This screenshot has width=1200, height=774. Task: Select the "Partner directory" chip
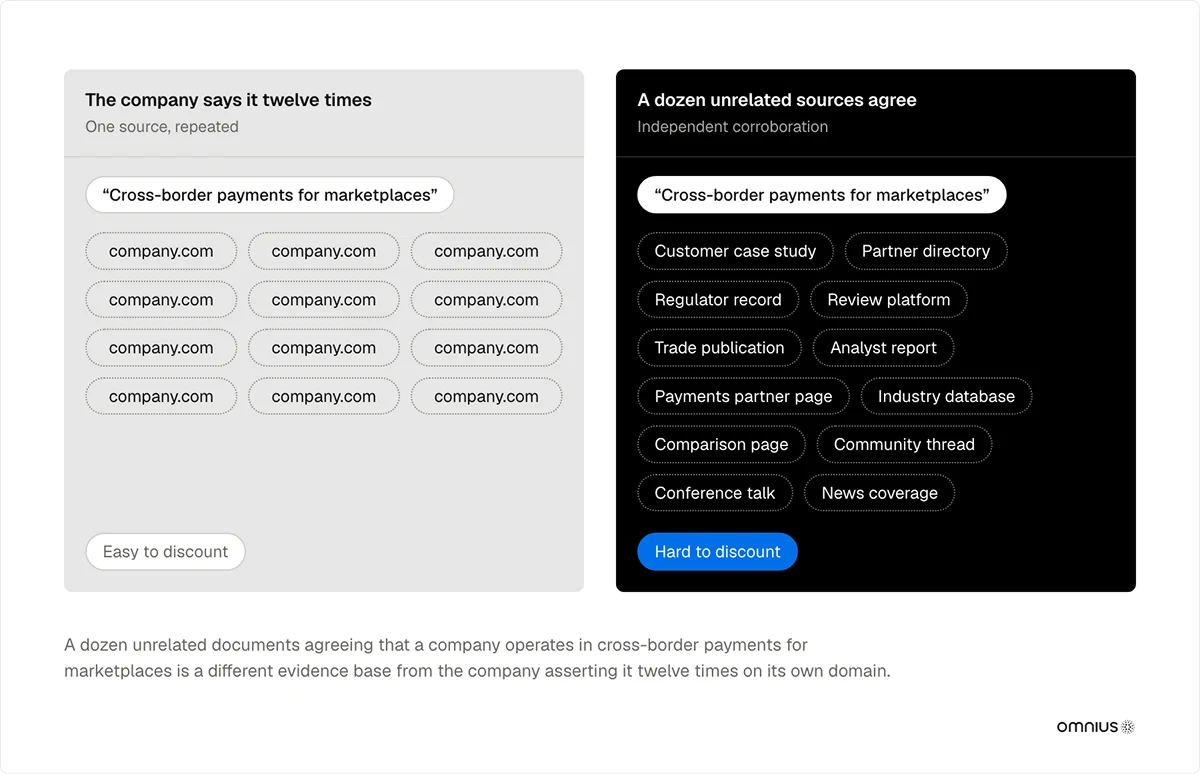pyautogui.click(x=926, y=251)
